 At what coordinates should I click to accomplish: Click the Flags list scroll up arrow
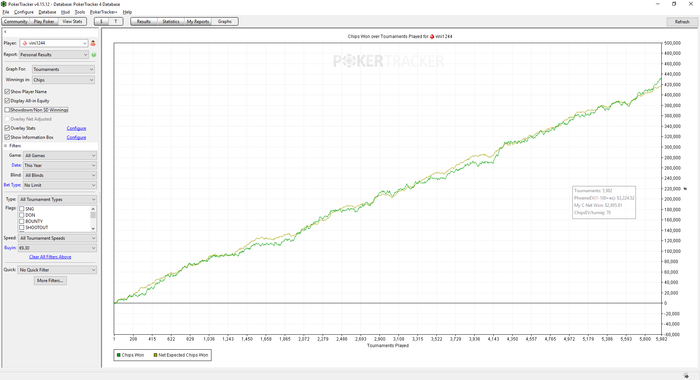click(x=93, y=209)
